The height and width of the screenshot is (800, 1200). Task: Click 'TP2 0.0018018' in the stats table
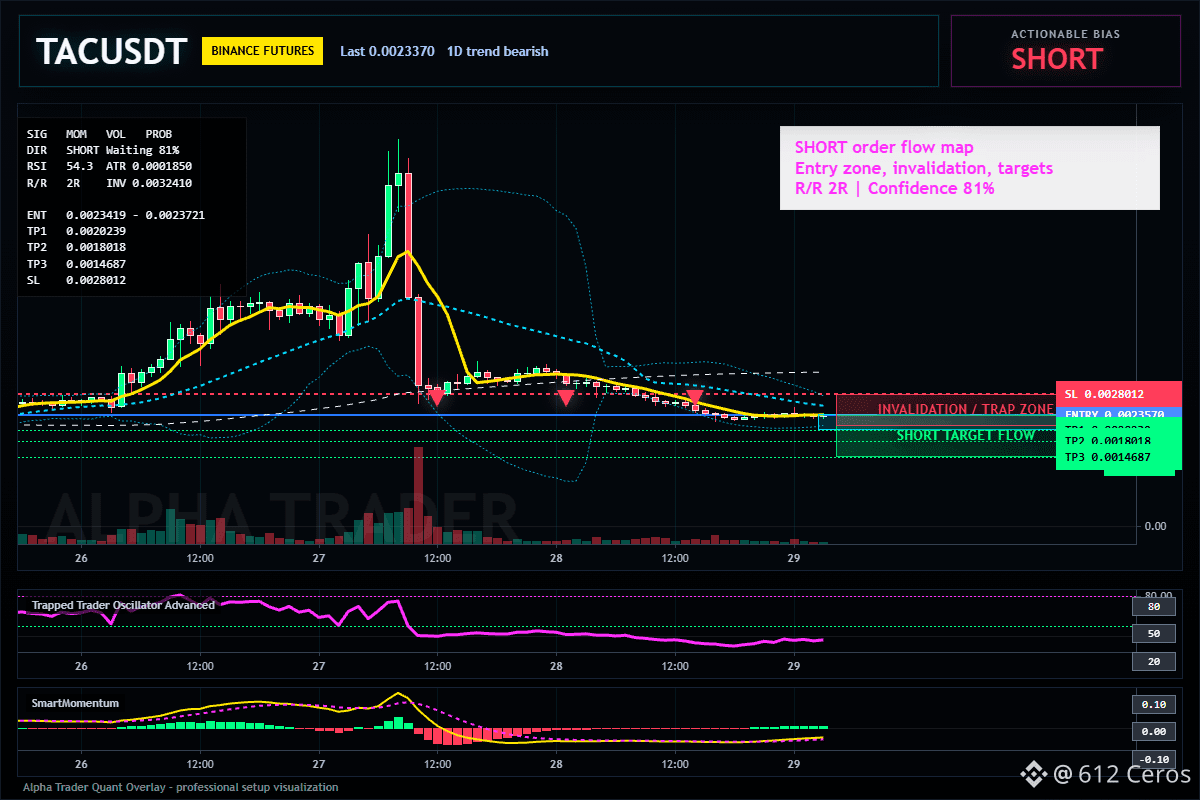click(x=77, y=247)
